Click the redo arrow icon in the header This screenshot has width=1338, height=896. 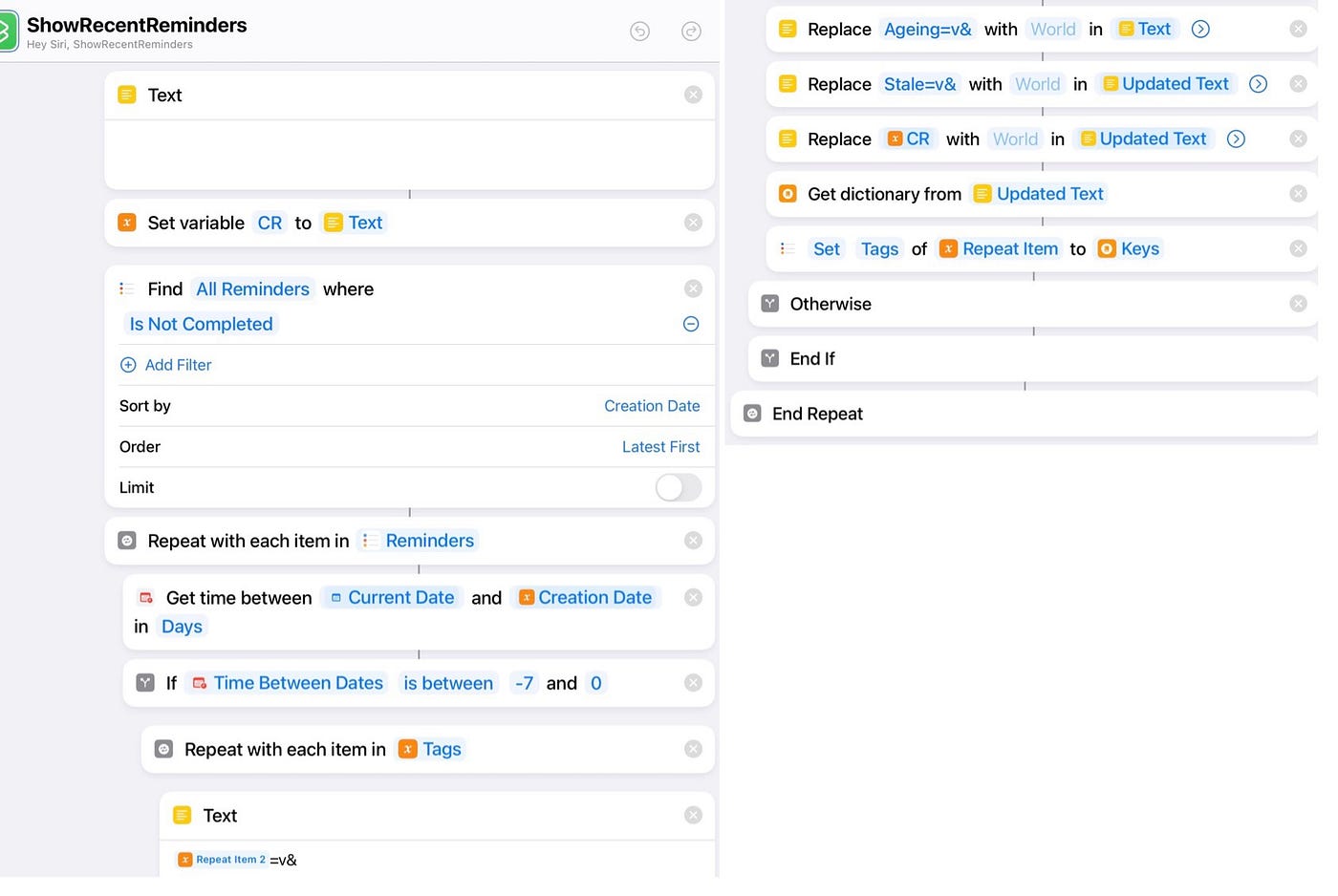691,32
